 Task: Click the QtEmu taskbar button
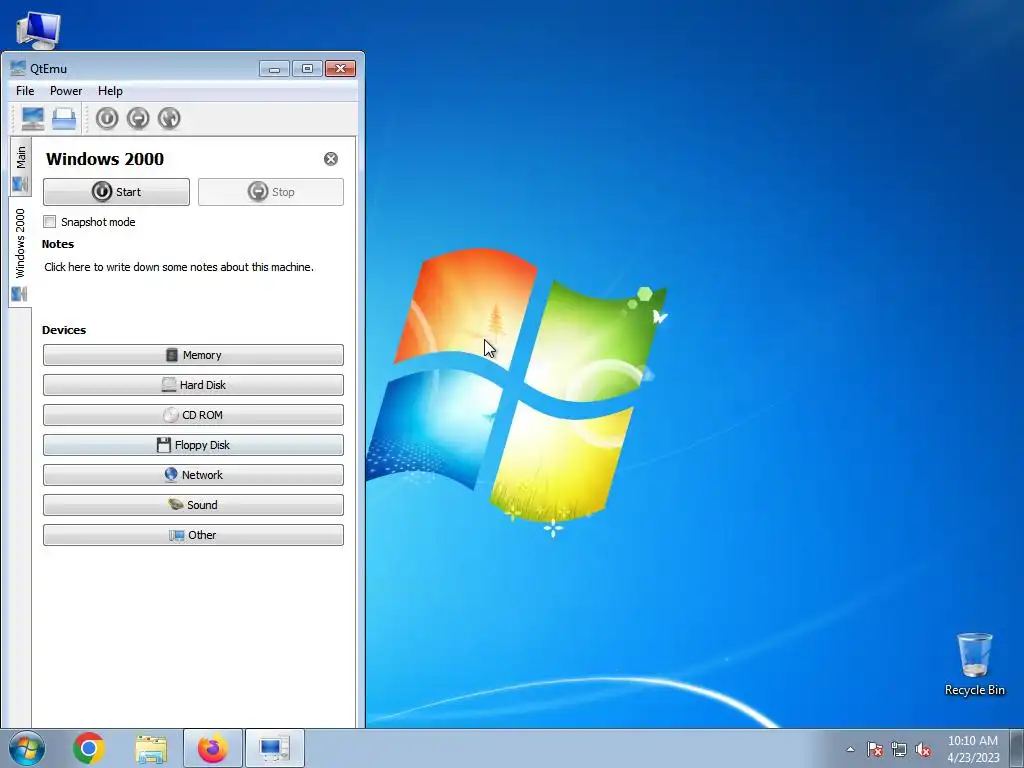274,748
